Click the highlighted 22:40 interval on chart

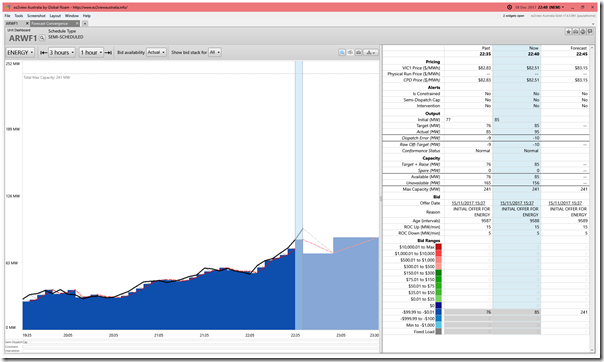299,194
